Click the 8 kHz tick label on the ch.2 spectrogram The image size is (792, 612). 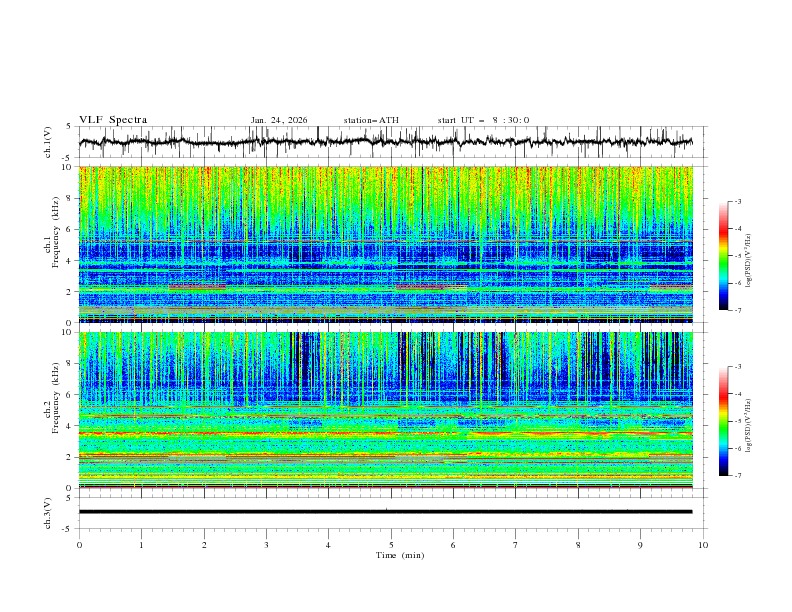(71, 364)
